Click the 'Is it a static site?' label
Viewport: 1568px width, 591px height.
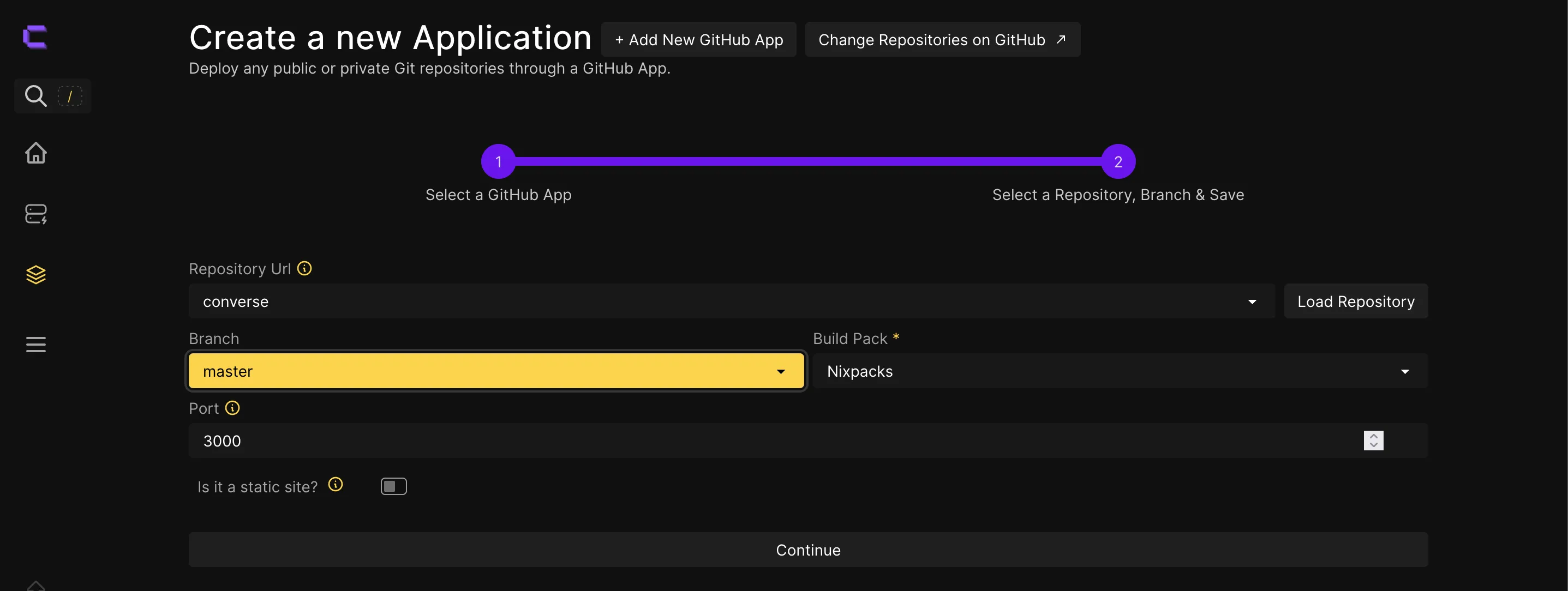[258, 487]
